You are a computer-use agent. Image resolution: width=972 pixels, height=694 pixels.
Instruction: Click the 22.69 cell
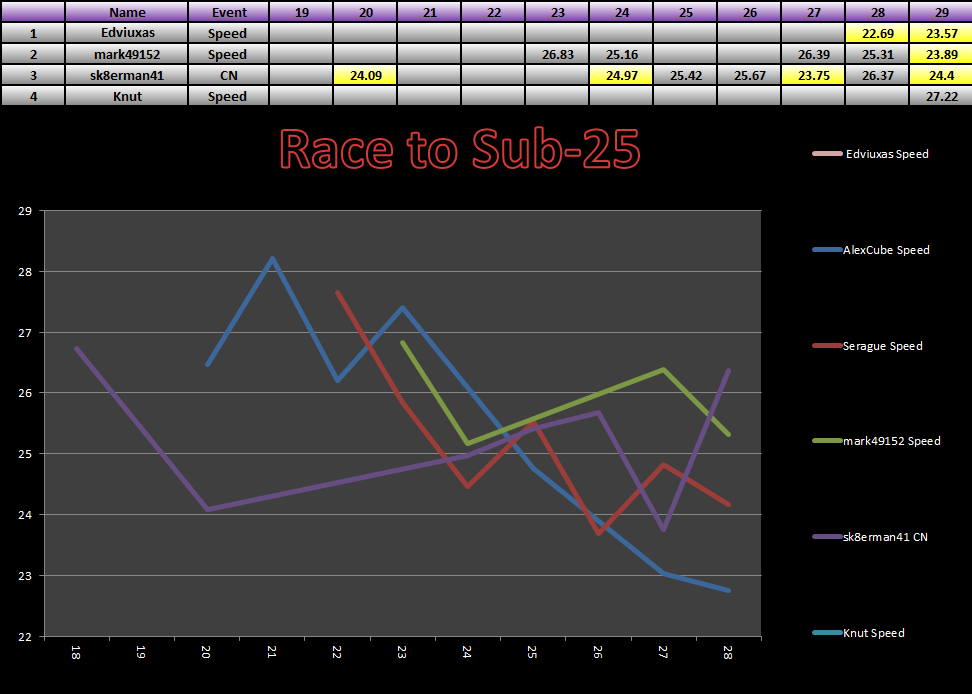click(x=877, y=33)
